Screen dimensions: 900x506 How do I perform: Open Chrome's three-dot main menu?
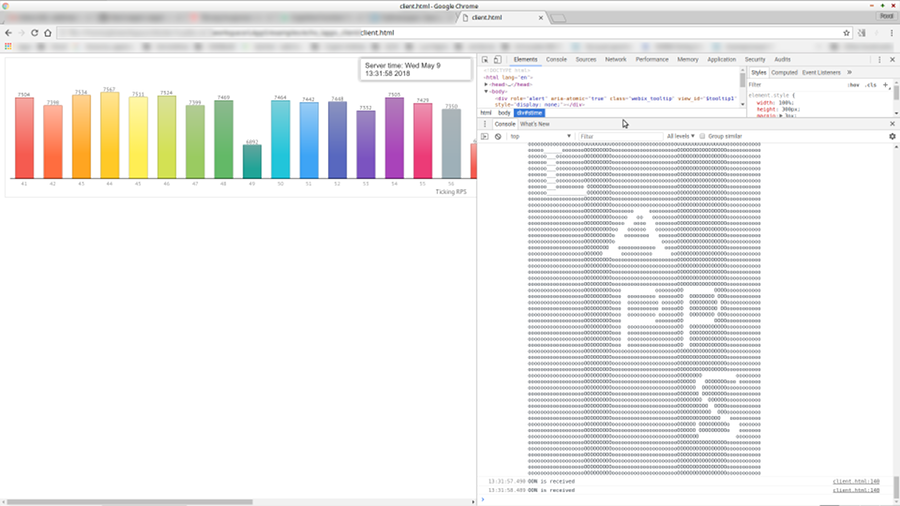pyautogui.click(x=891, y=33)
